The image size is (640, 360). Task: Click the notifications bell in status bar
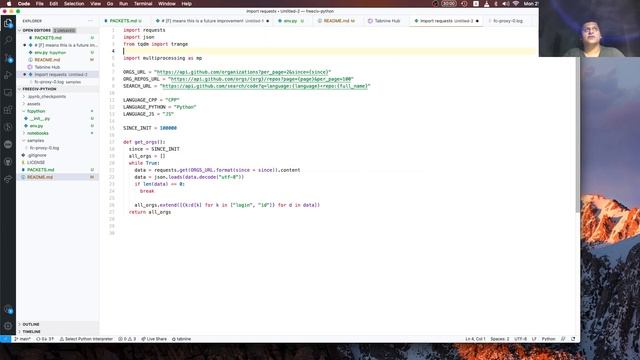tap(573, 339)
